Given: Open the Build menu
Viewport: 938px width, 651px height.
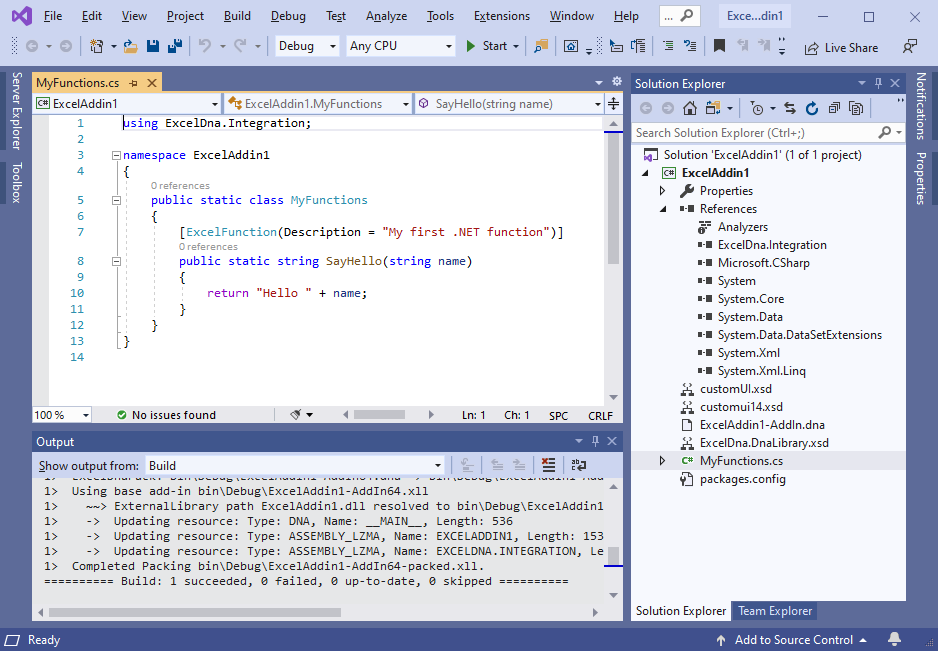Looking at the screenshot, I should coord(237,16).
